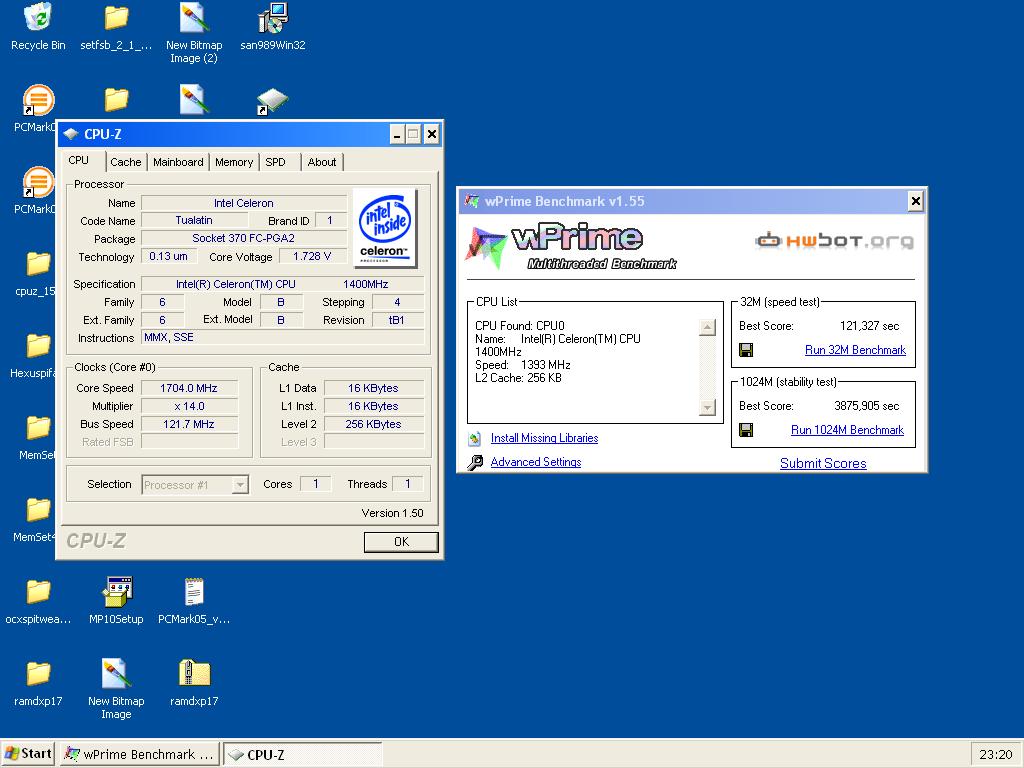Click the CPU List scroll up arrow
This screenshot has width=1024, height=768.
pos(707,327)
